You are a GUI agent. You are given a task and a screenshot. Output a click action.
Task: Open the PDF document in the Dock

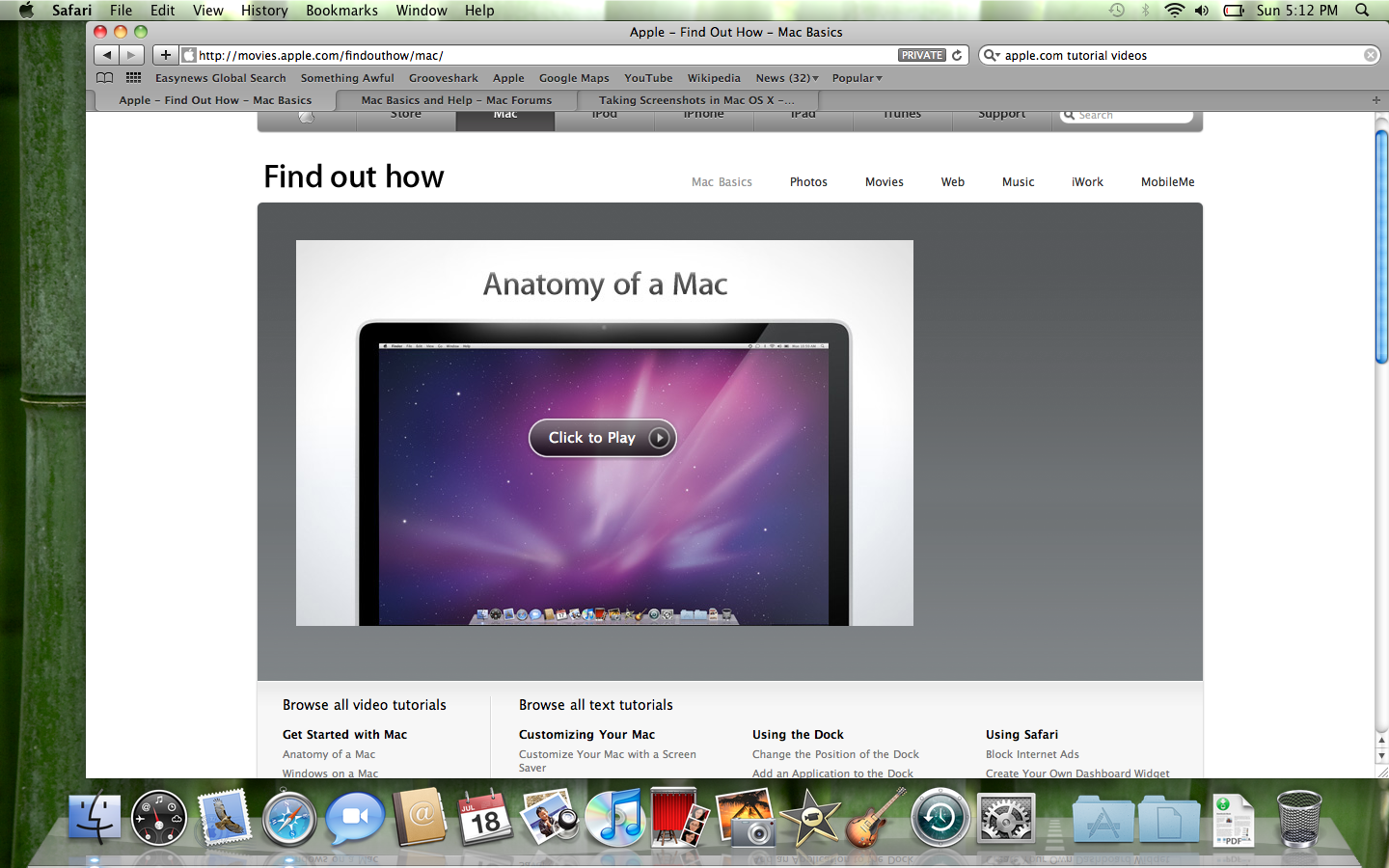coord(1234,820)
